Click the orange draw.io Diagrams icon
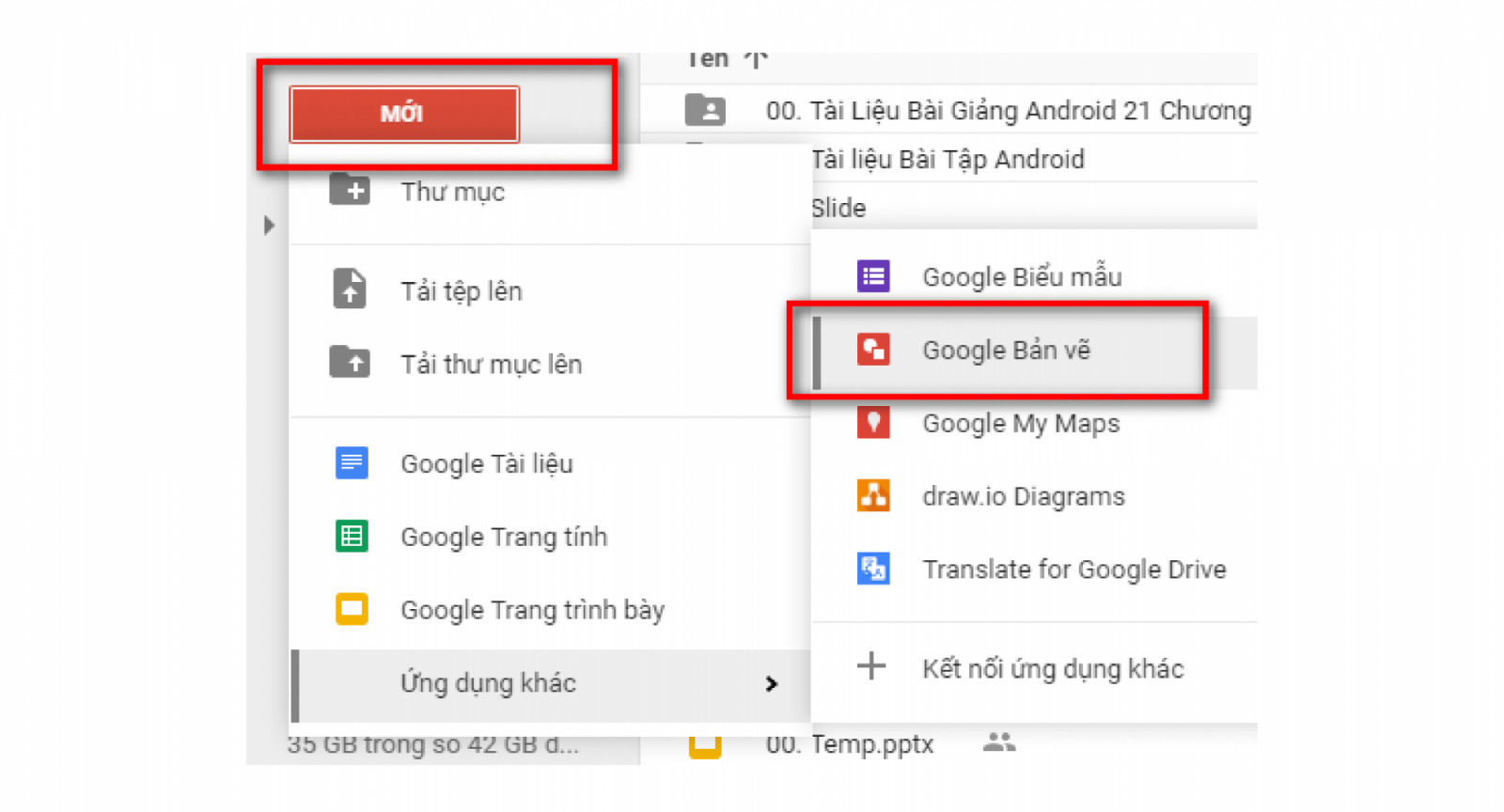Viewport: 1504px width, 812px height. coord(873,495)
